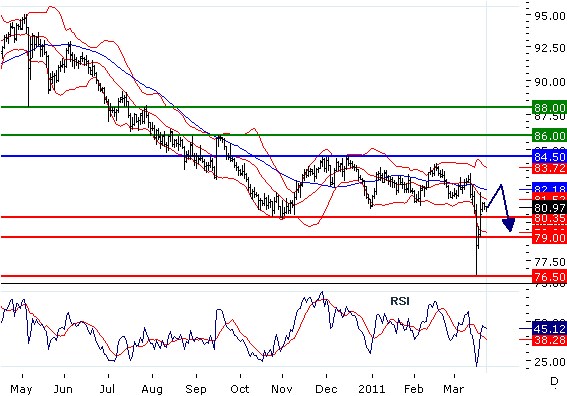Click the red 83.72 Bollinger band value tag
This screenshot has height=396, width=567.
550,168
